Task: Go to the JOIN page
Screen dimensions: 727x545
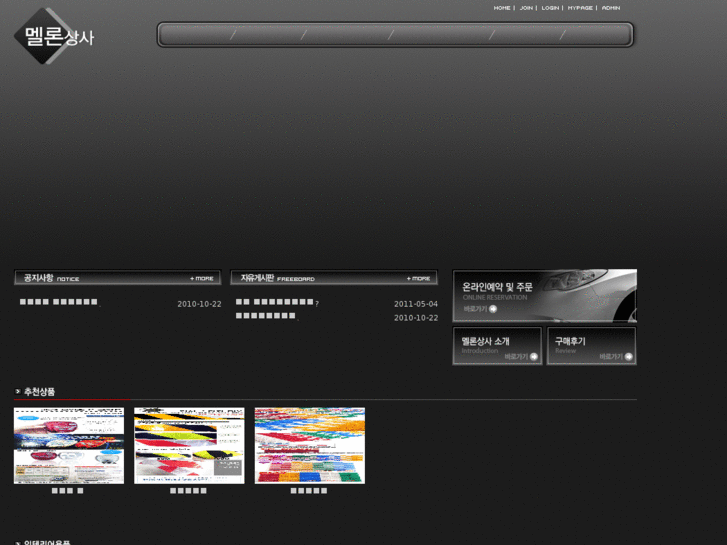Action: [526, 8]
